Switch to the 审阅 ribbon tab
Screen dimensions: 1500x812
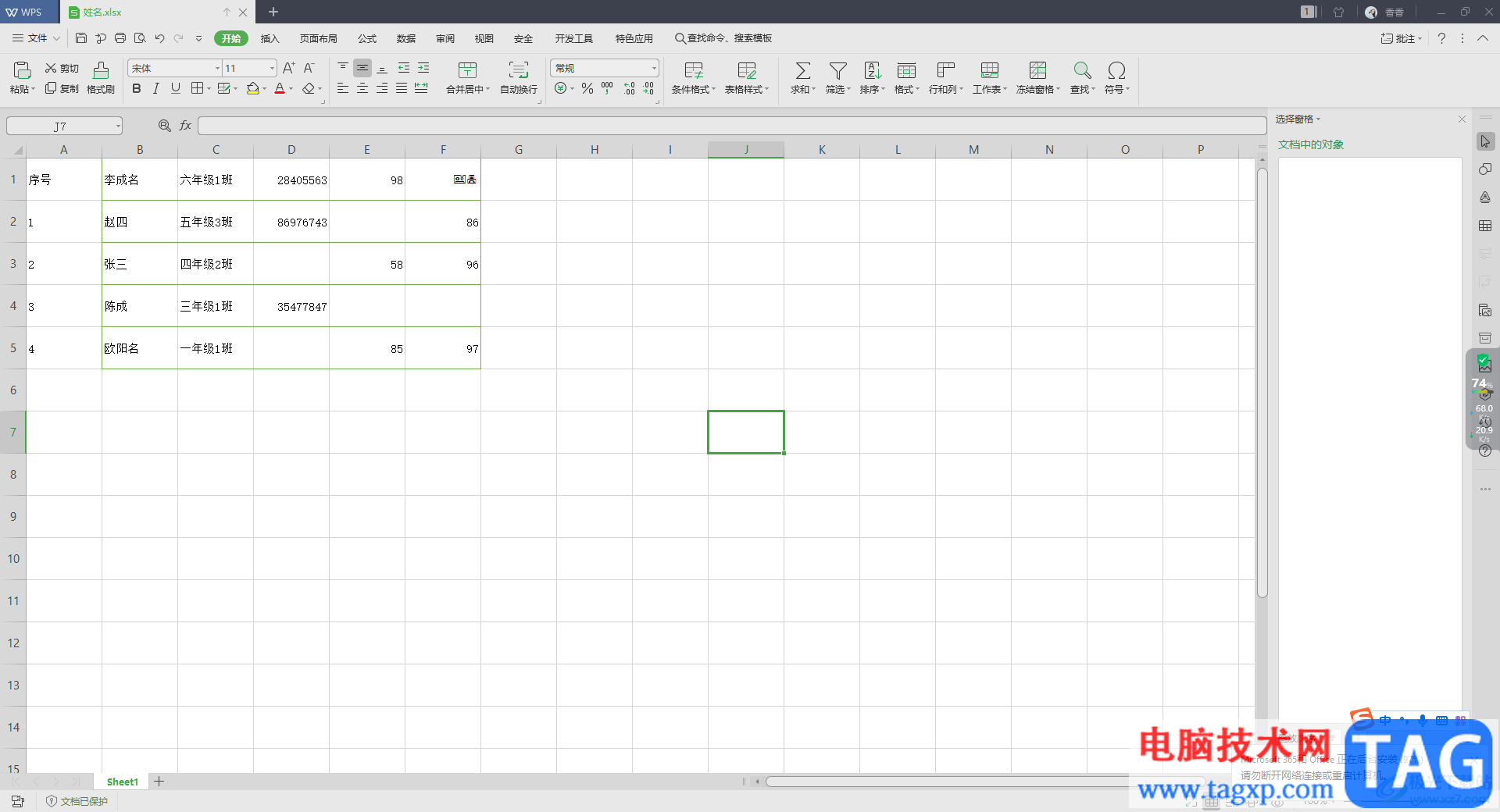click(x=445, y=38)
